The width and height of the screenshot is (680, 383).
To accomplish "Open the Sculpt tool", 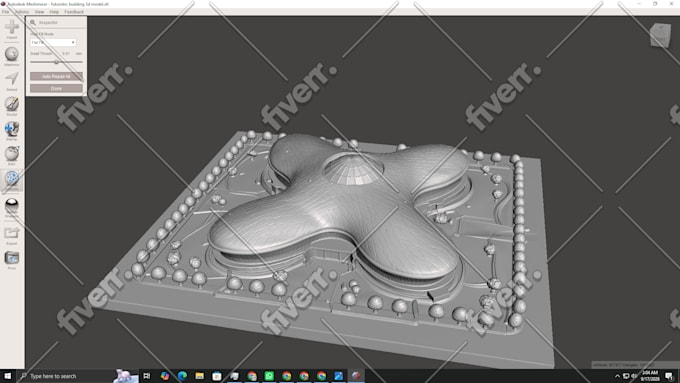I will click(12, 106).
